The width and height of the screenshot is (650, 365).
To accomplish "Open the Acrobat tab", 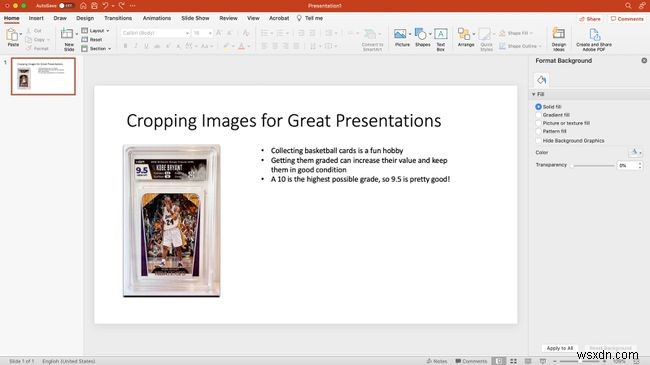I will pyautogui.click(x=279, y=18).
